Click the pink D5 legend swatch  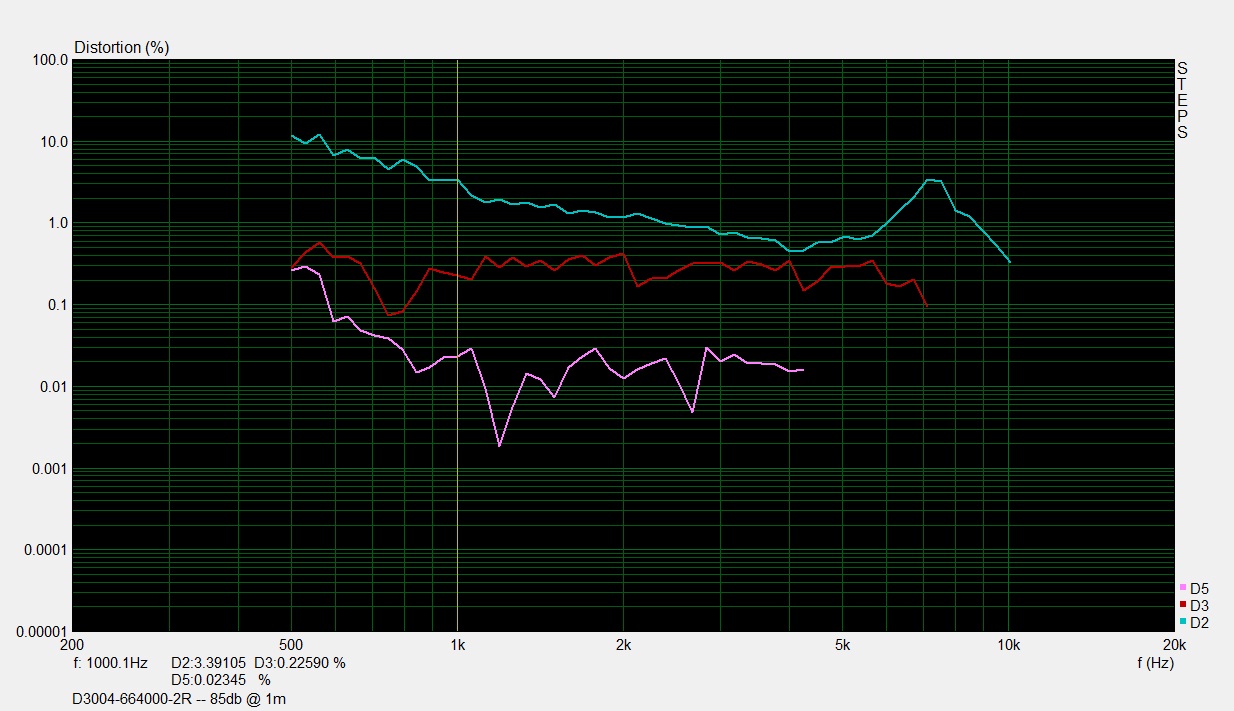[1184, 588]
